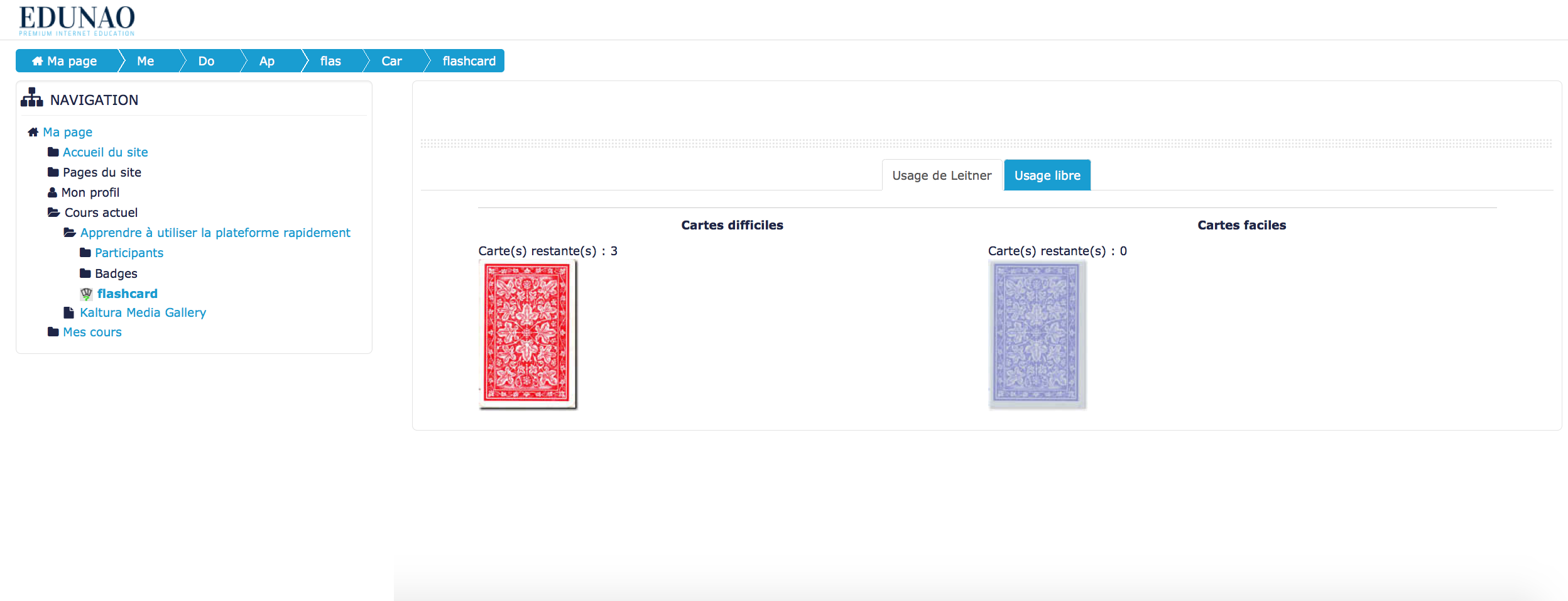Viewport: 1568px width, 601px height.
Task: Click the navigation block sitemap icon
Action: coord(31,97)
